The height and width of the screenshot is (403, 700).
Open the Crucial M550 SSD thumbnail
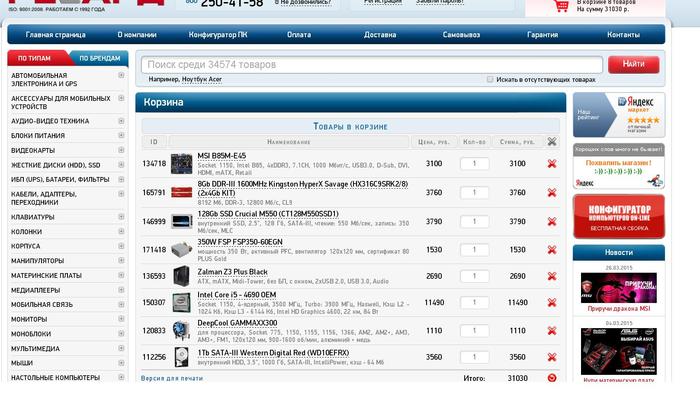coord(181,222)
